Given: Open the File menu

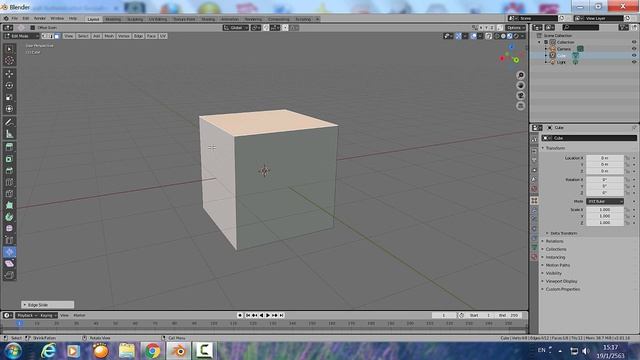Looking at the screenshot, I should (x=15, y=19).
